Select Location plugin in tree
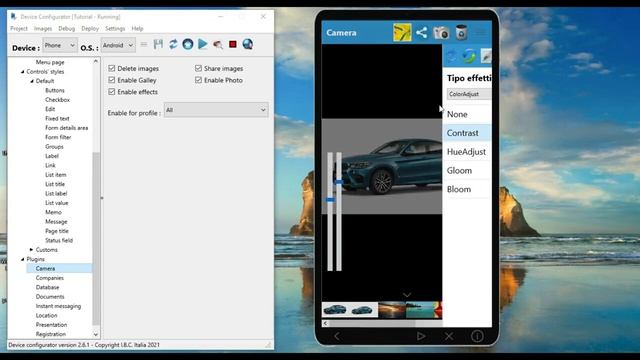 pos(47,316)
